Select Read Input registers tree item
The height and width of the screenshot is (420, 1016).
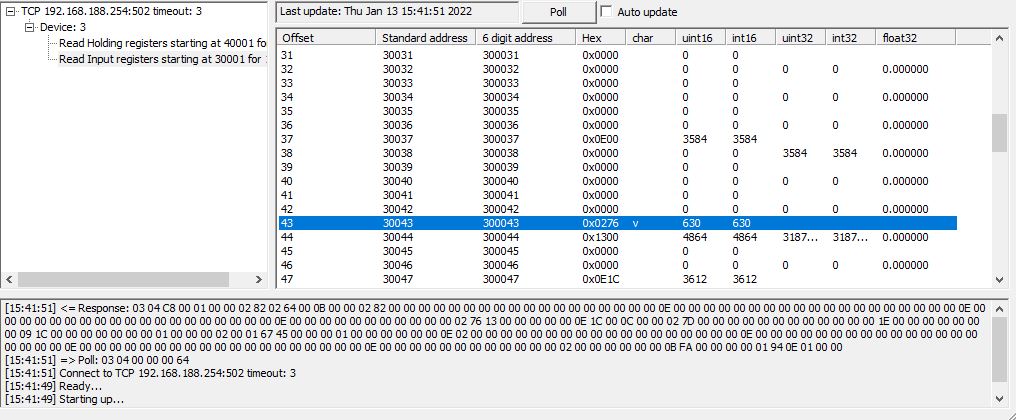click(160, 59)
